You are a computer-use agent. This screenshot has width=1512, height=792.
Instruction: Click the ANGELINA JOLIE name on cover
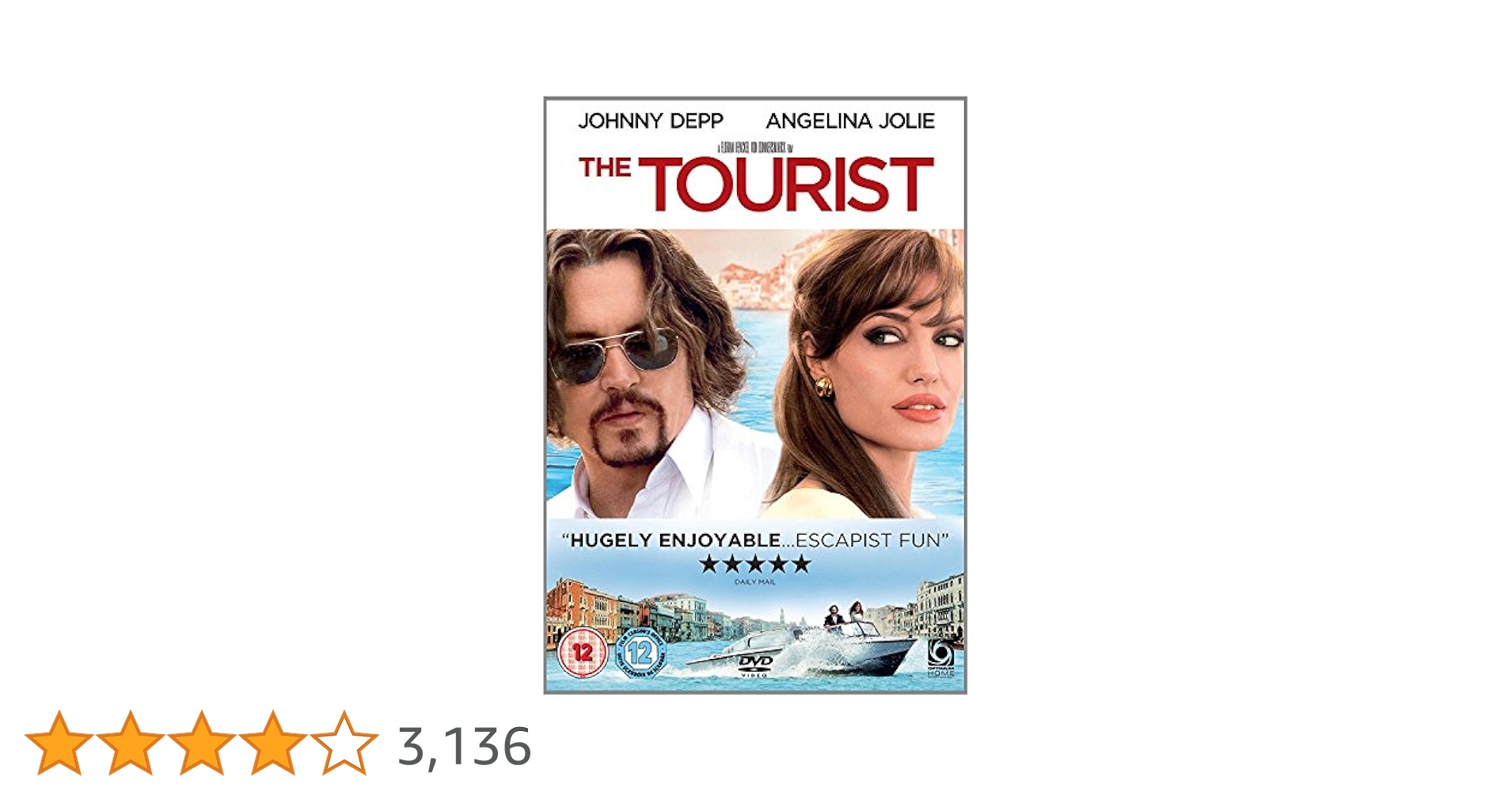coord(850,121)
